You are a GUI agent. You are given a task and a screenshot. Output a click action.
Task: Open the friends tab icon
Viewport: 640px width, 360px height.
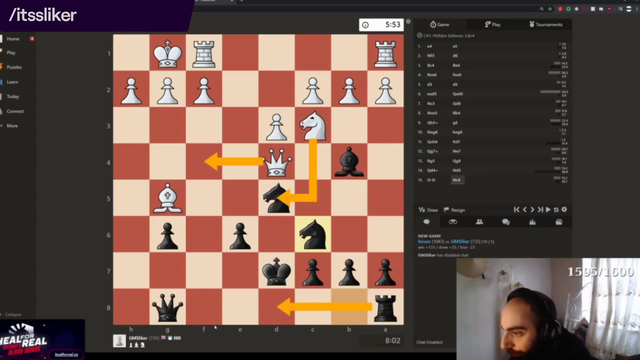click(x=480, y=222)
